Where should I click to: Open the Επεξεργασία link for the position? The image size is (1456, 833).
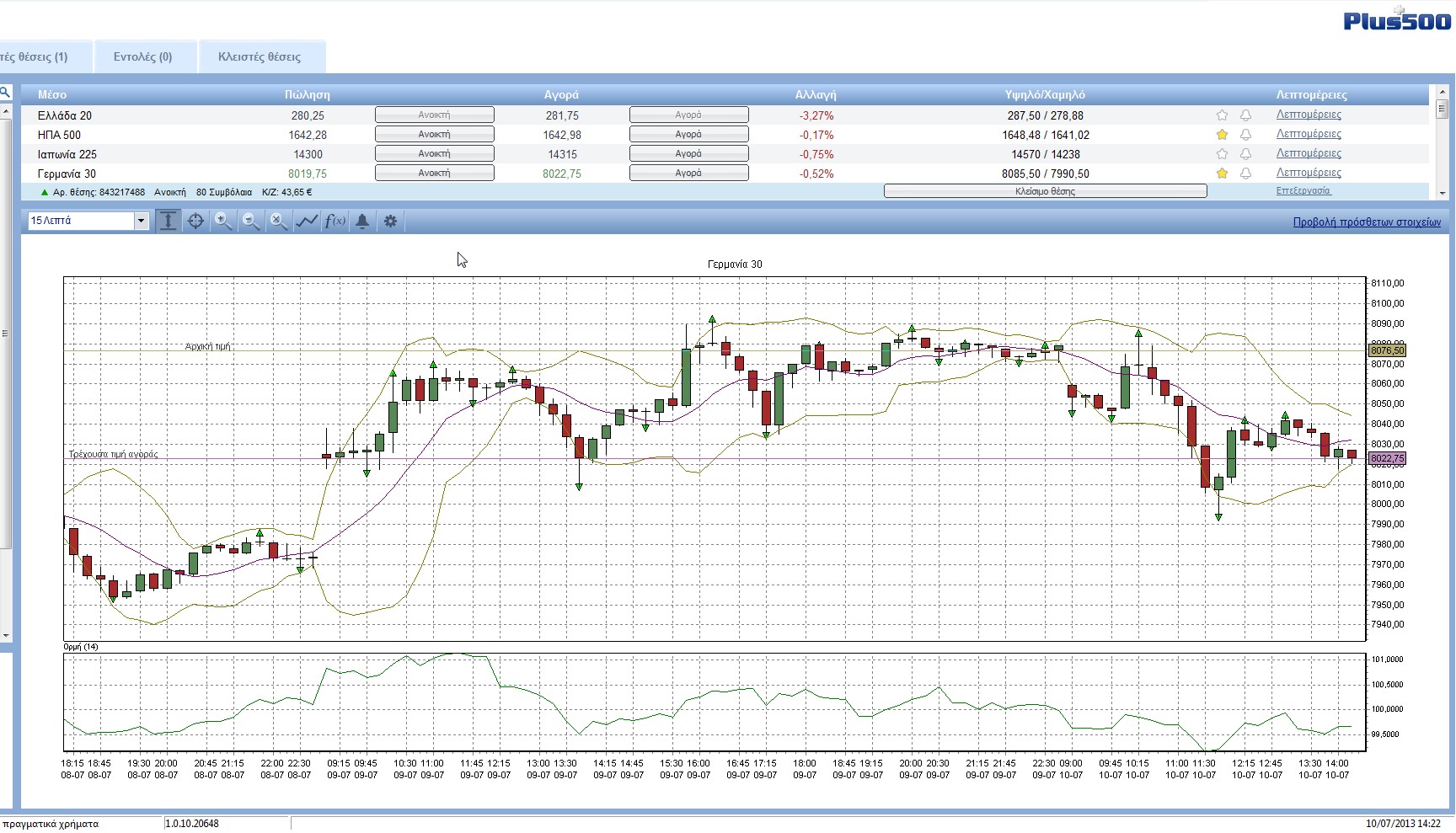coord(1303,191)
